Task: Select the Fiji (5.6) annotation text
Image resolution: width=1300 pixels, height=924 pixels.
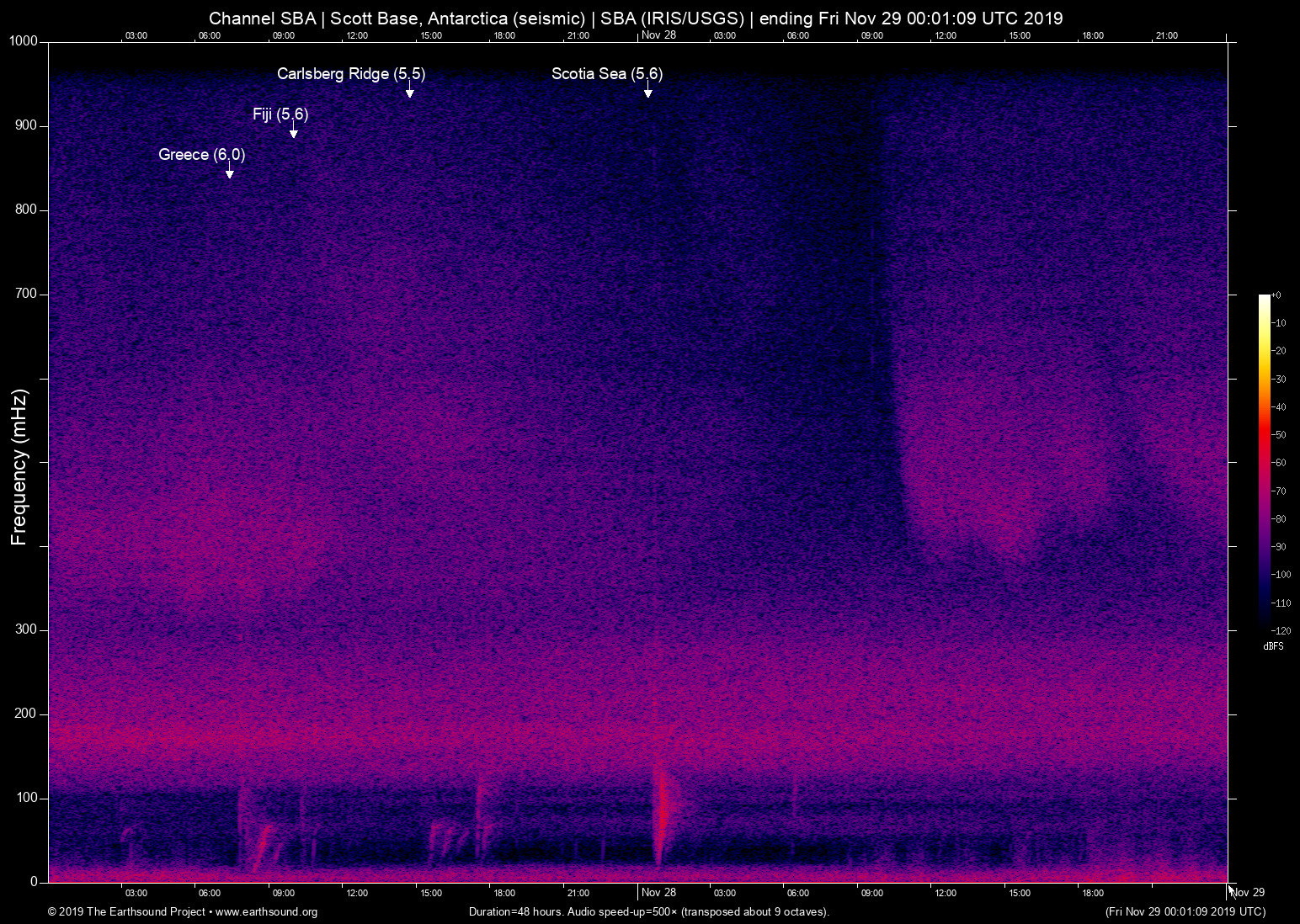Action: [280, 114]
